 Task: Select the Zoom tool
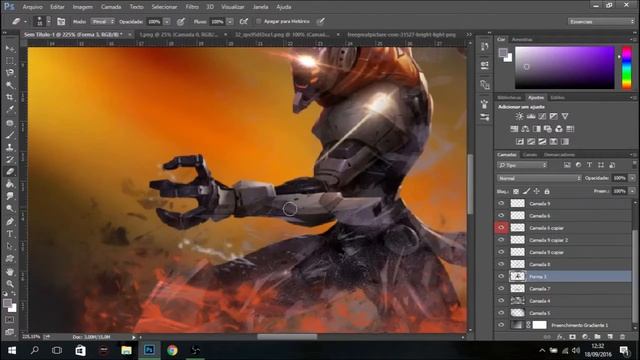(x=10, y=284)
